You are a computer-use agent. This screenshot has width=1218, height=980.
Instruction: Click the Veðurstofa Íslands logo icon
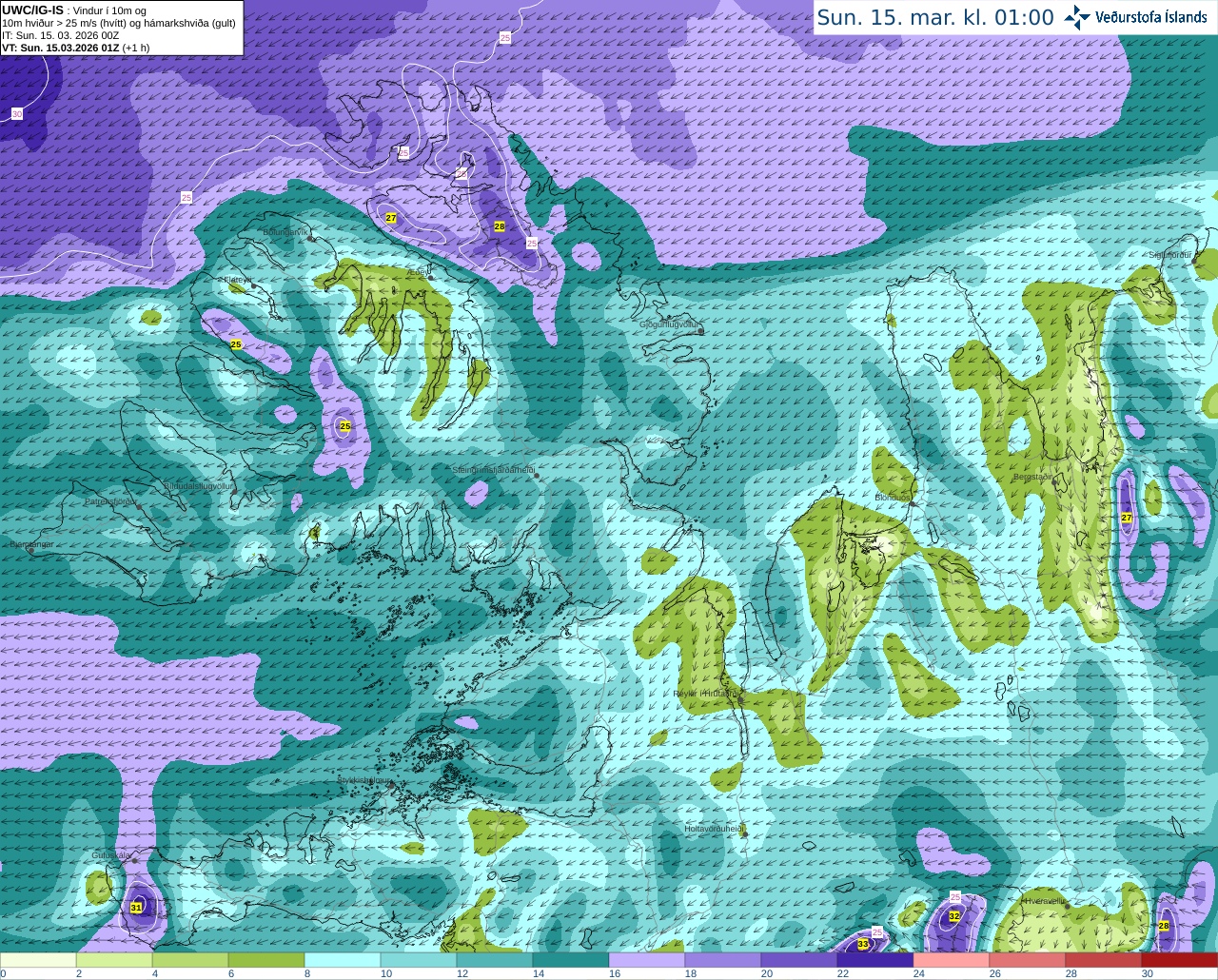pyautogui.click(x=1076, y=17)
